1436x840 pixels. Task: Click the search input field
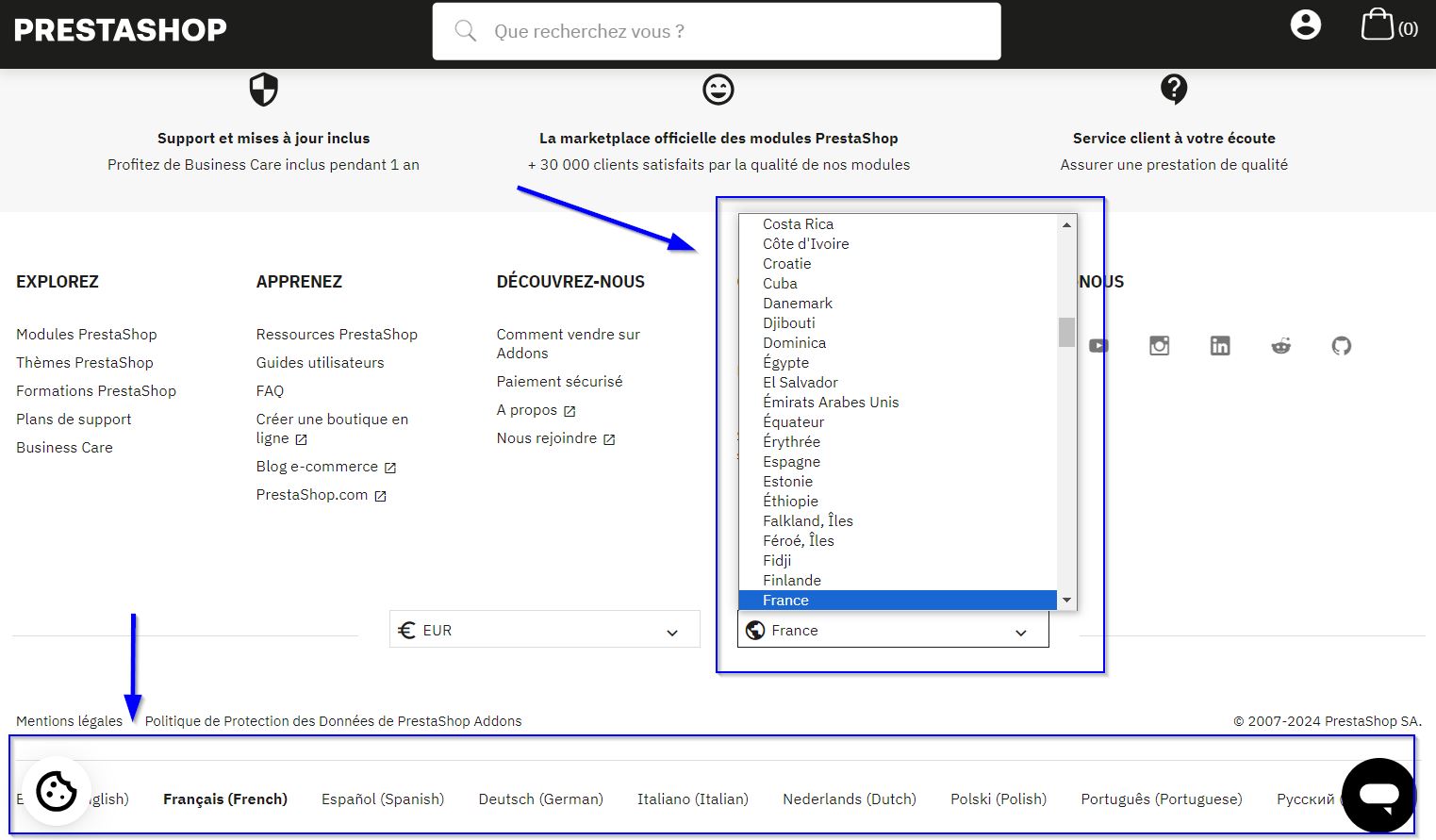[x=717, y=31]
